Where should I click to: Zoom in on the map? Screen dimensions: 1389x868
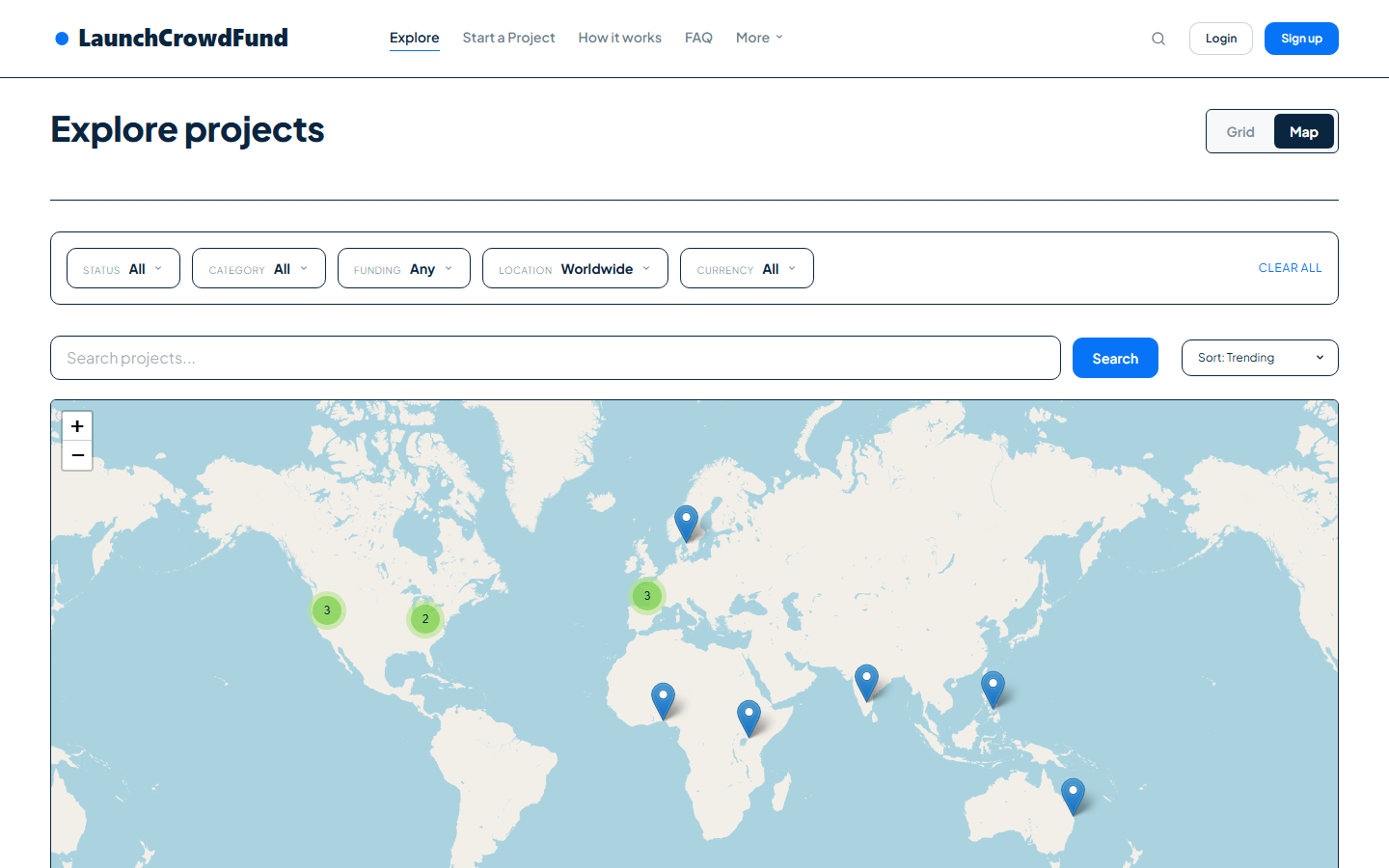(x=77, y=426)
